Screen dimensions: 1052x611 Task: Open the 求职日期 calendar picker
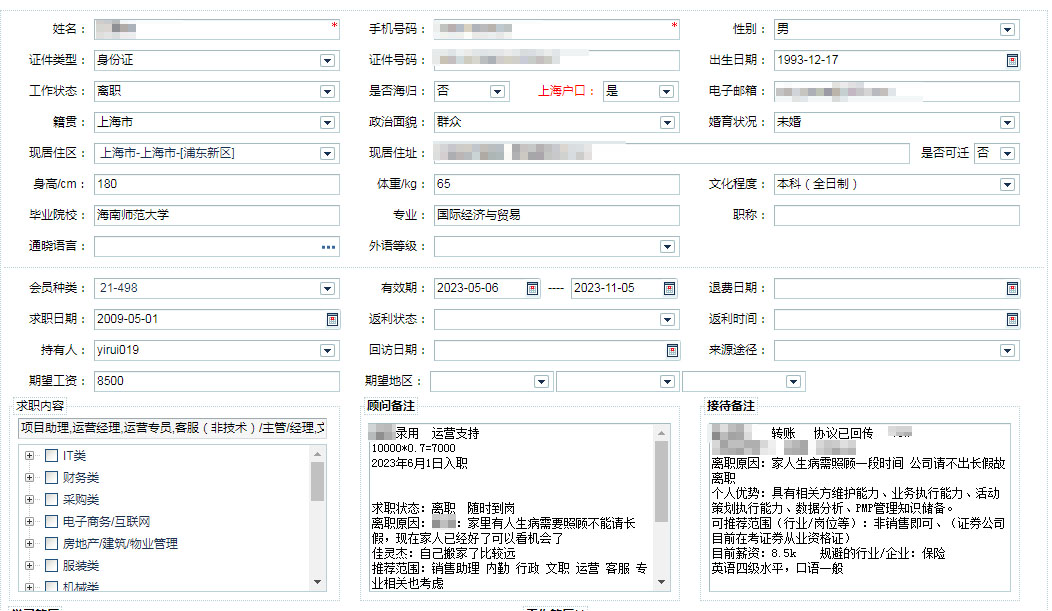(x=332, y=319)
